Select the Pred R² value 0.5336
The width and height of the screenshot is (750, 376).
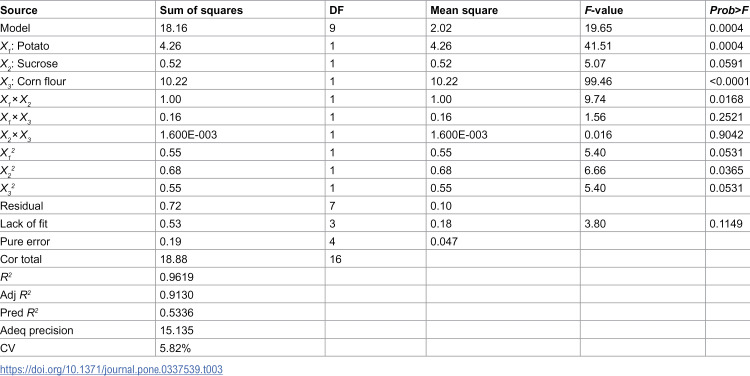[x=176, y=312]
